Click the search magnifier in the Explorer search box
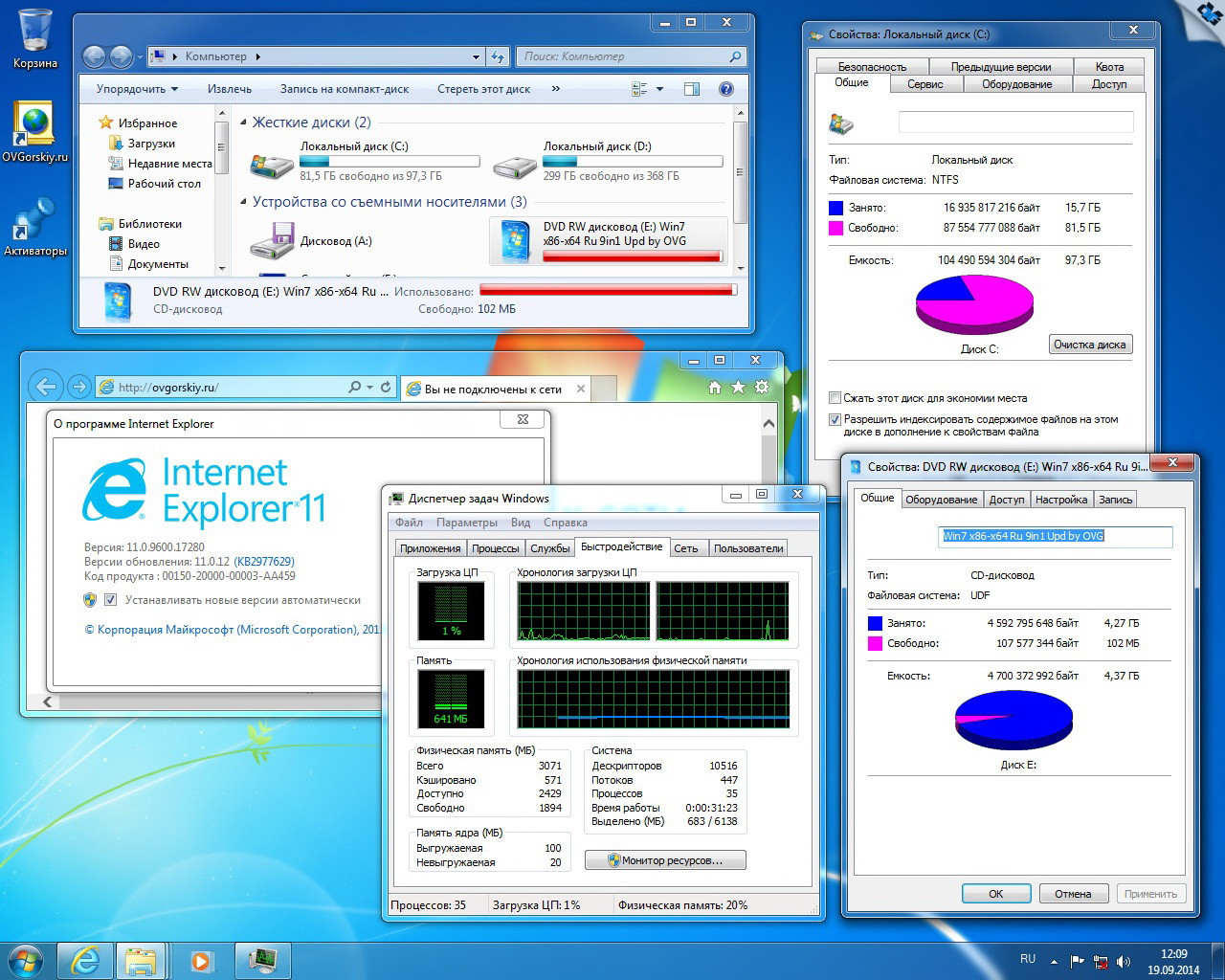 tap(735, 56)
